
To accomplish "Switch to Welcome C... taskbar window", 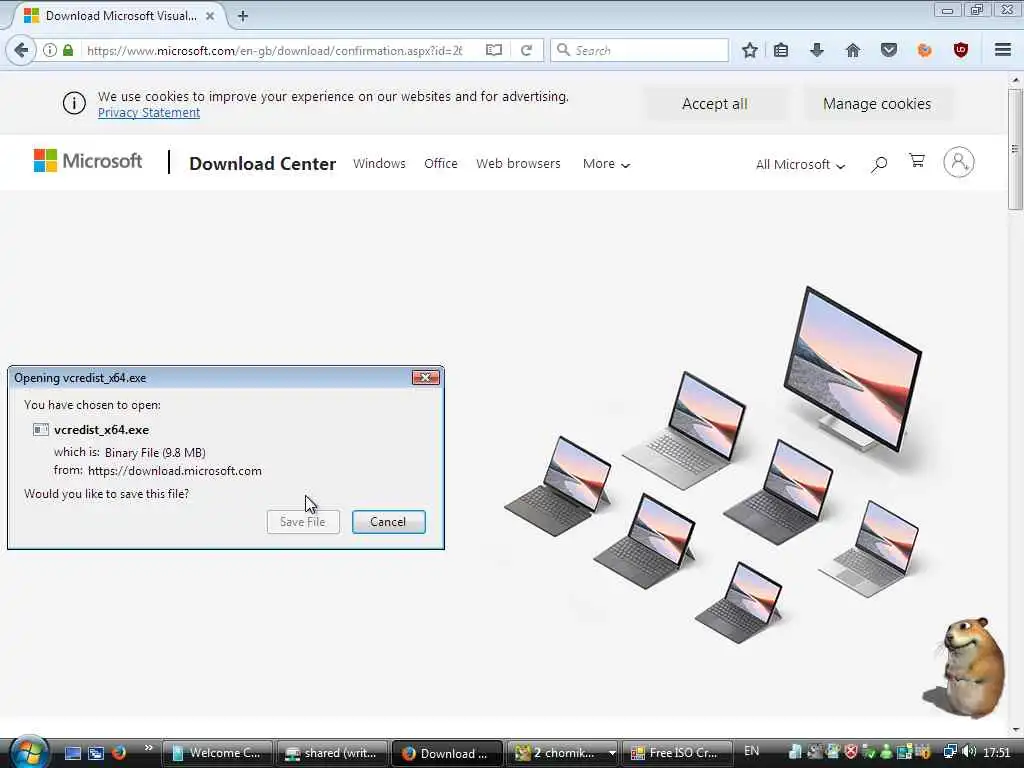I will pos(217,753).
